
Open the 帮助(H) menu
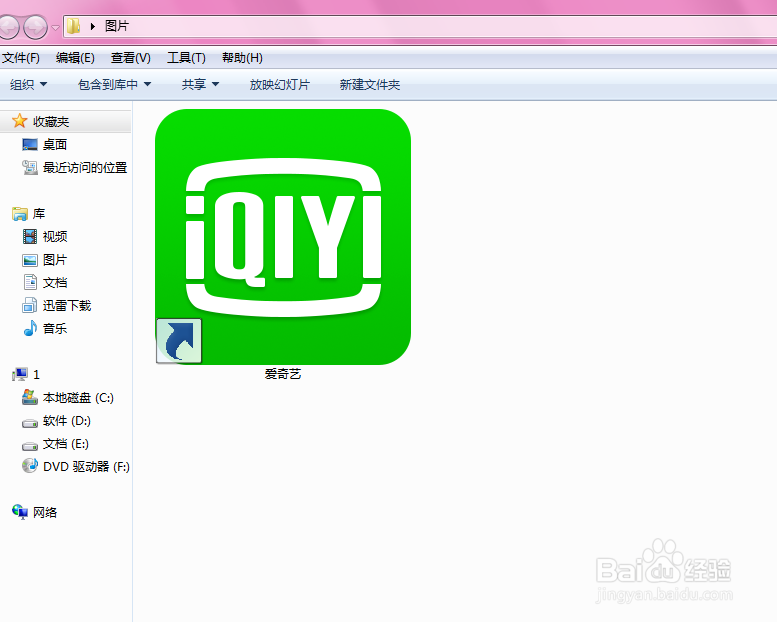(x=242, y=58)
